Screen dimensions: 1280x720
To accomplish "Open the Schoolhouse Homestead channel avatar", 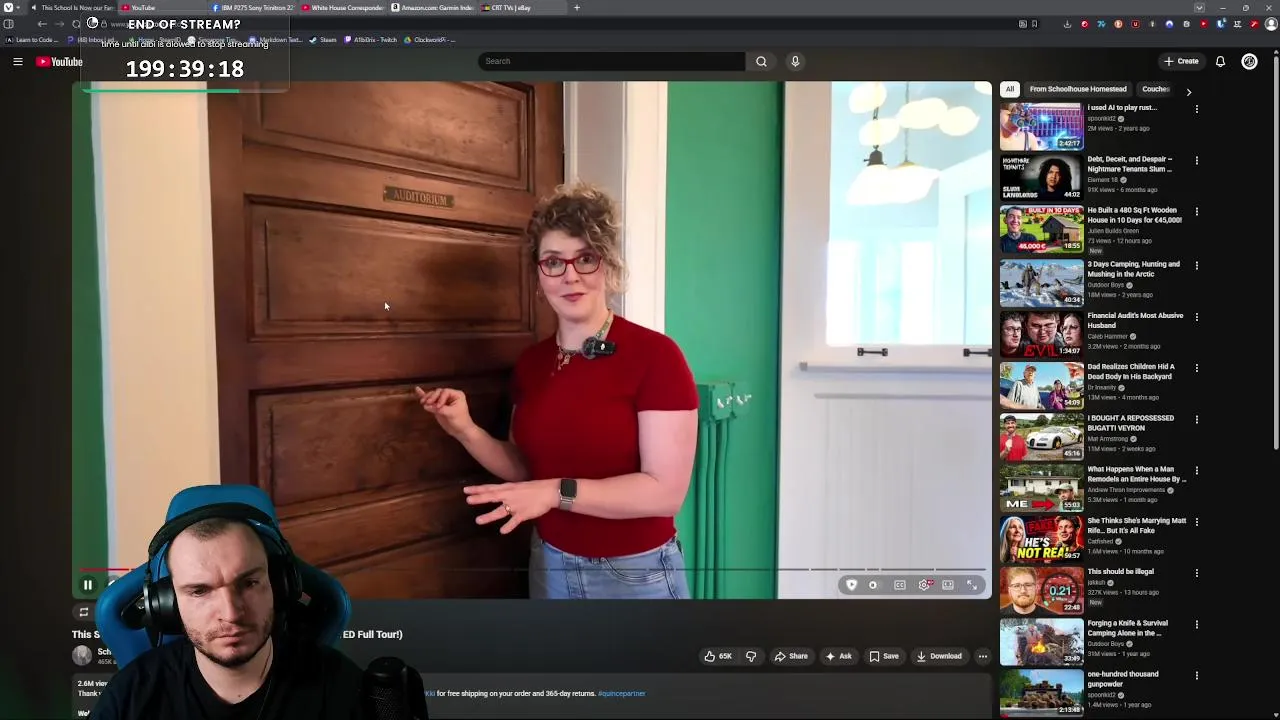I will pos(82,656).
